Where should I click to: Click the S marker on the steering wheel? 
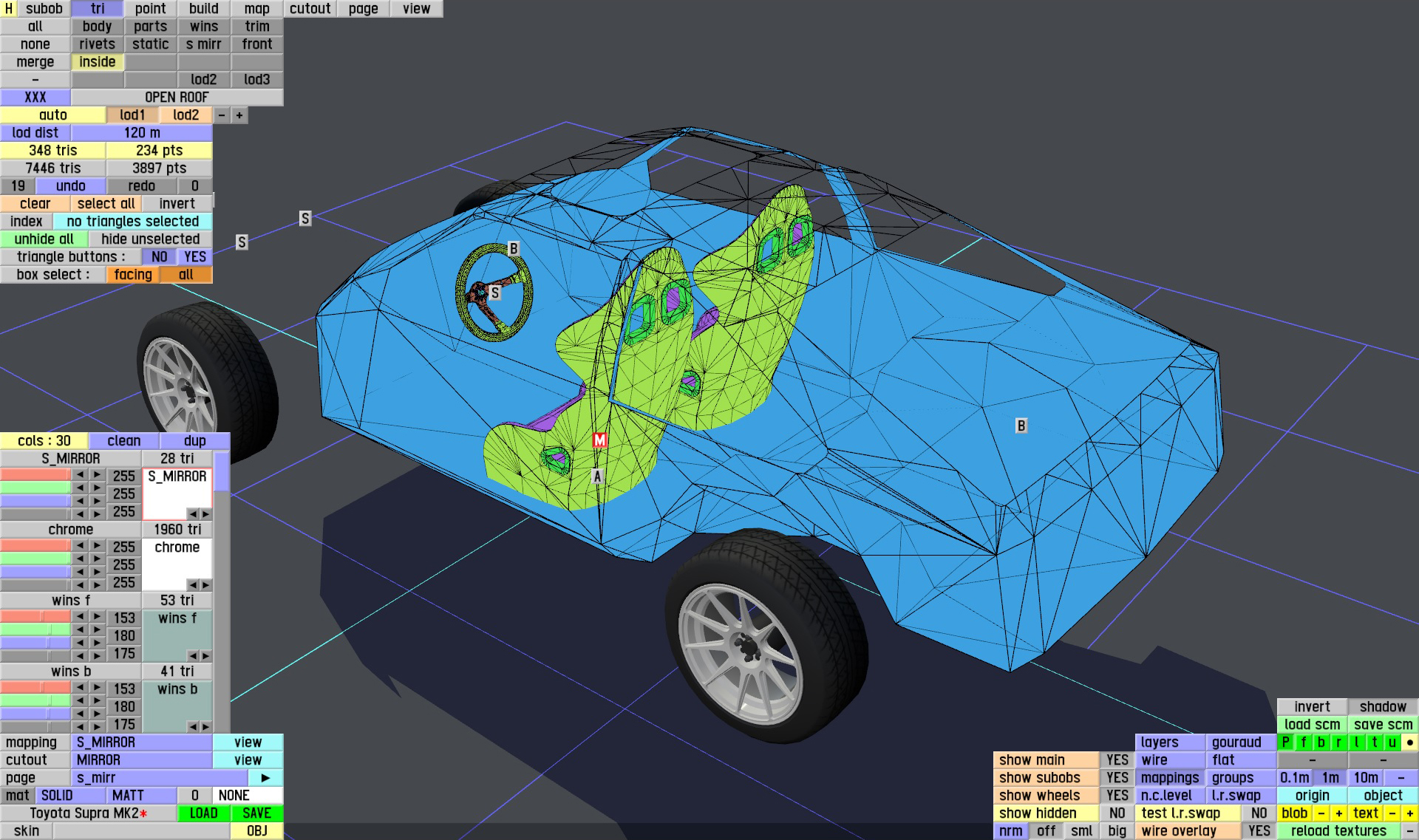[x=495, y=293]
